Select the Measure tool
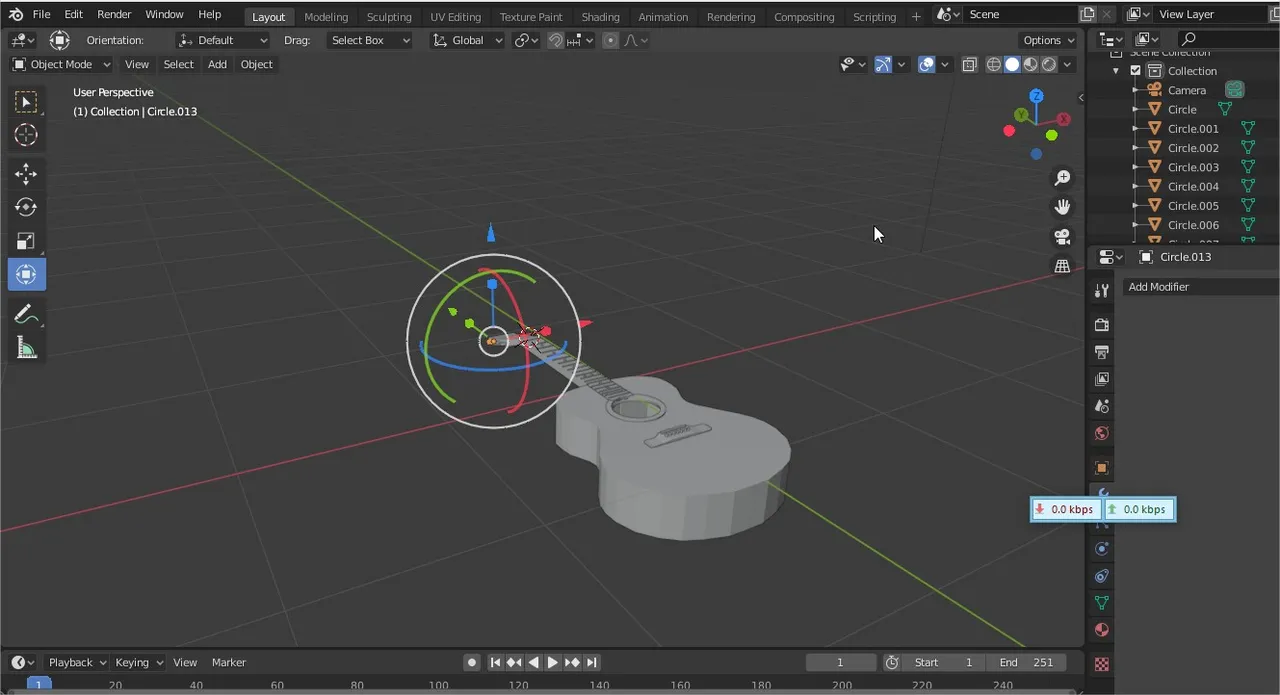Image resolution: width=1280 pixels, height=695 pixels. click(26, 347)
